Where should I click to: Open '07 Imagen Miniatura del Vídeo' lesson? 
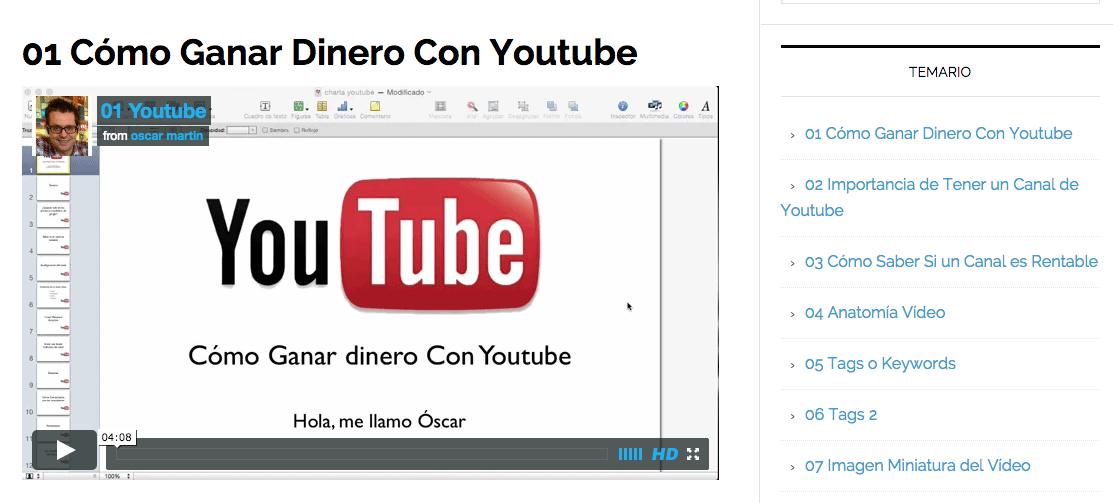click(917, 465)
